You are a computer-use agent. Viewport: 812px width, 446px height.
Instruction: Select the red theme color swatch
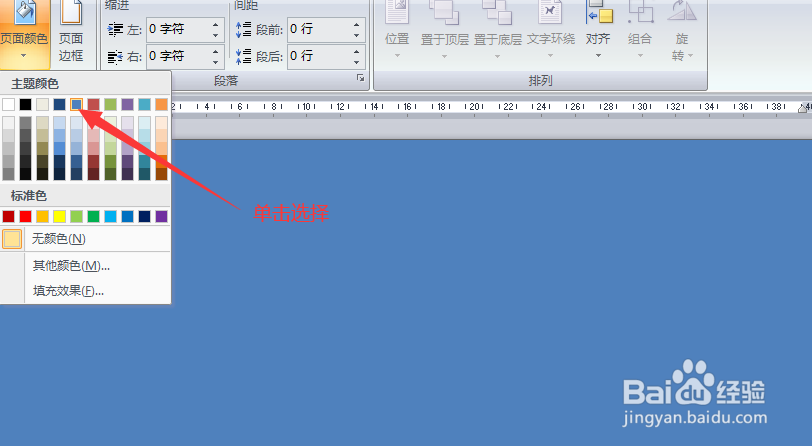coord(94,105)
